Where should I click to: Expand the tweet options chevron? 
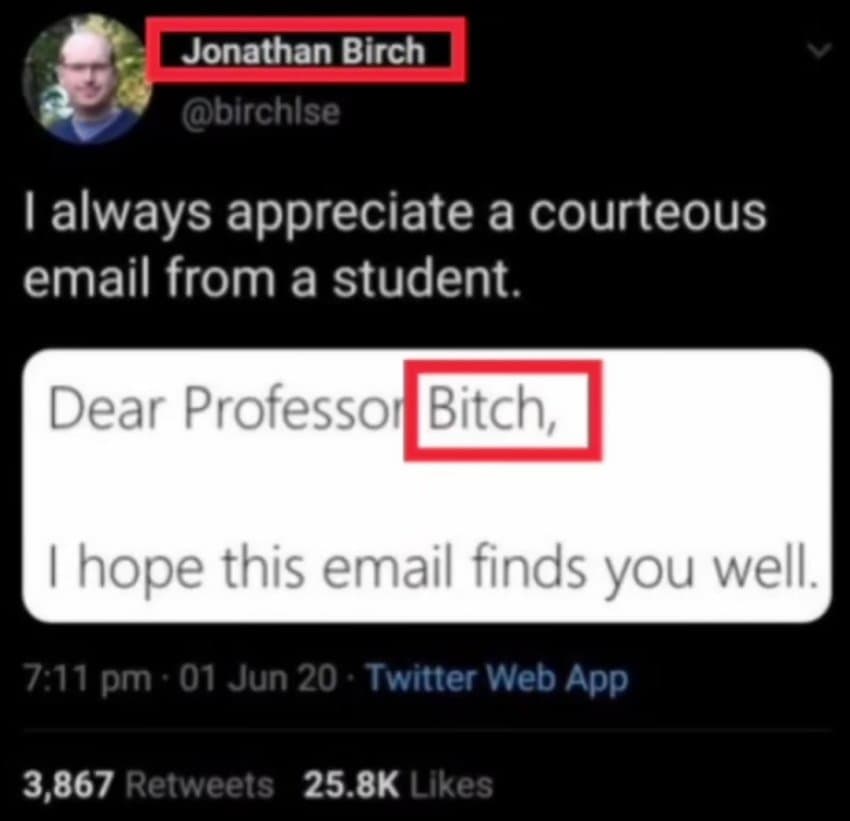click(819, 51)
